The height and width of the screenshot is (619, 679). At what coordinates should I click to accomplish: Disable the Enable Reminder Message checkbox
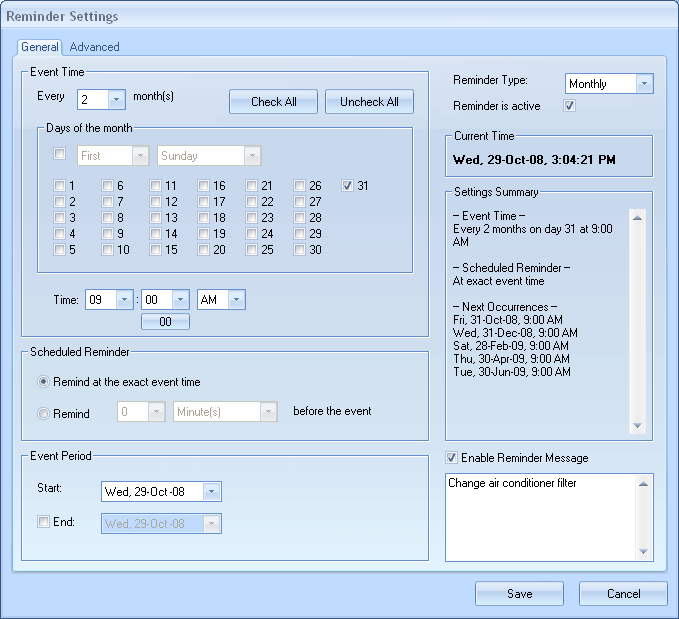tap(453, 458)
